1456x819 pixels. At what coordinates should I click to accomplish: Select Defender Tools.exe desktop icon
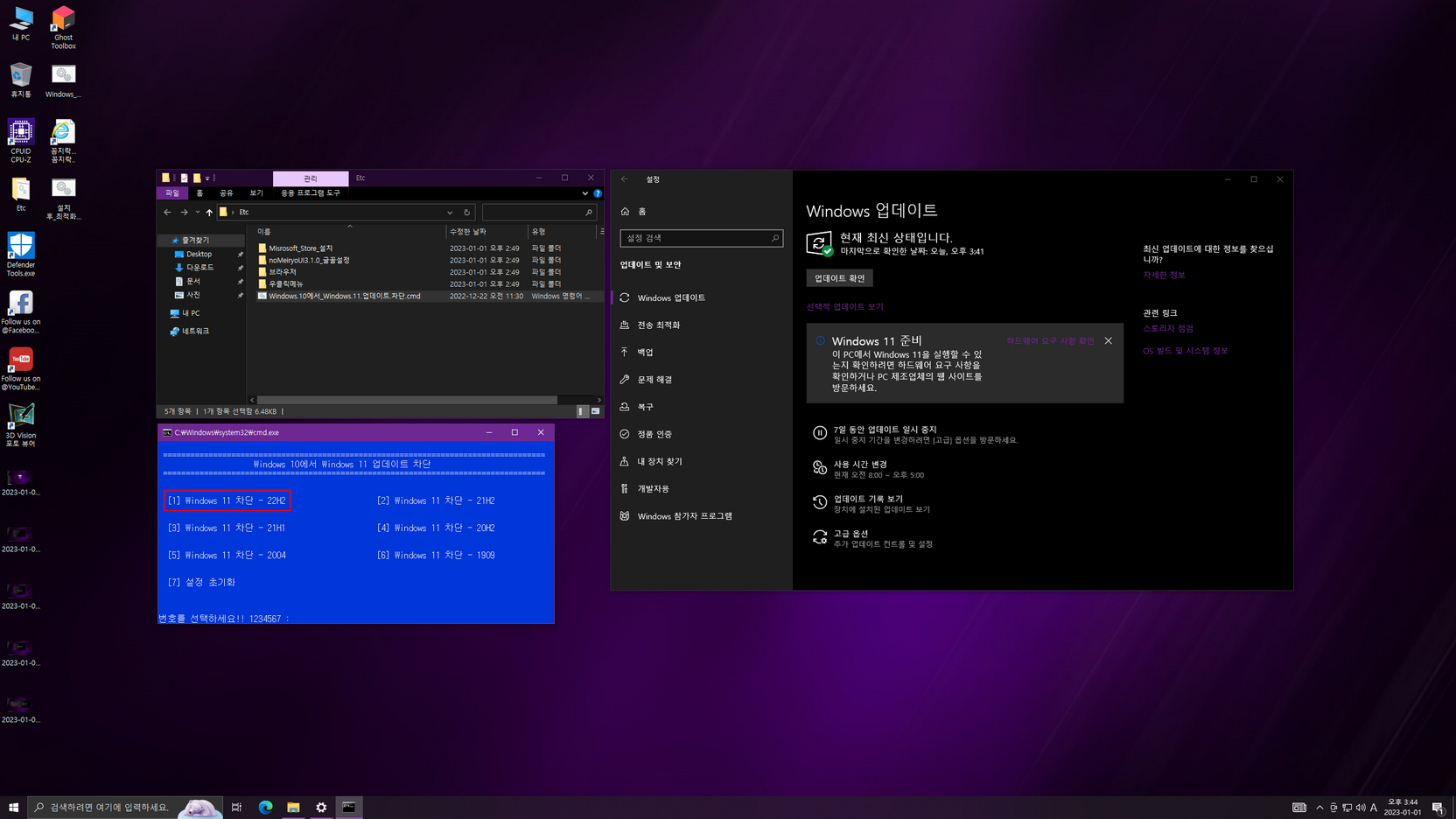21,255
